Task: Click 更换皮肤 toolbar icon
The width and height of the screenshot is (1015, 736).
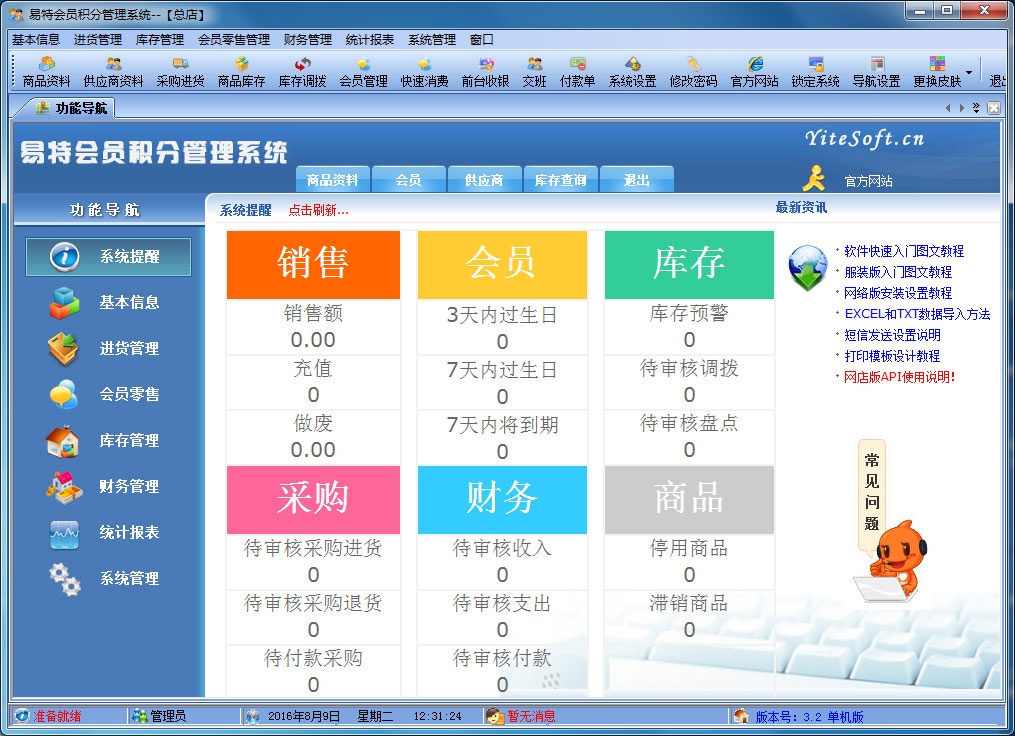Action: pos(937,72)
